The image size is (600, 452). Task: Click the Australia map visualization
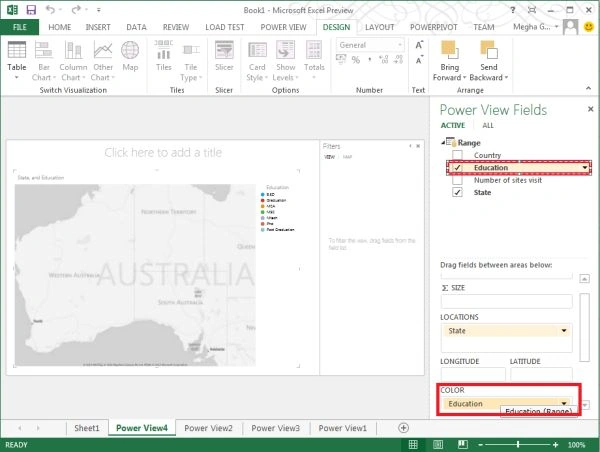click(135, 275)
